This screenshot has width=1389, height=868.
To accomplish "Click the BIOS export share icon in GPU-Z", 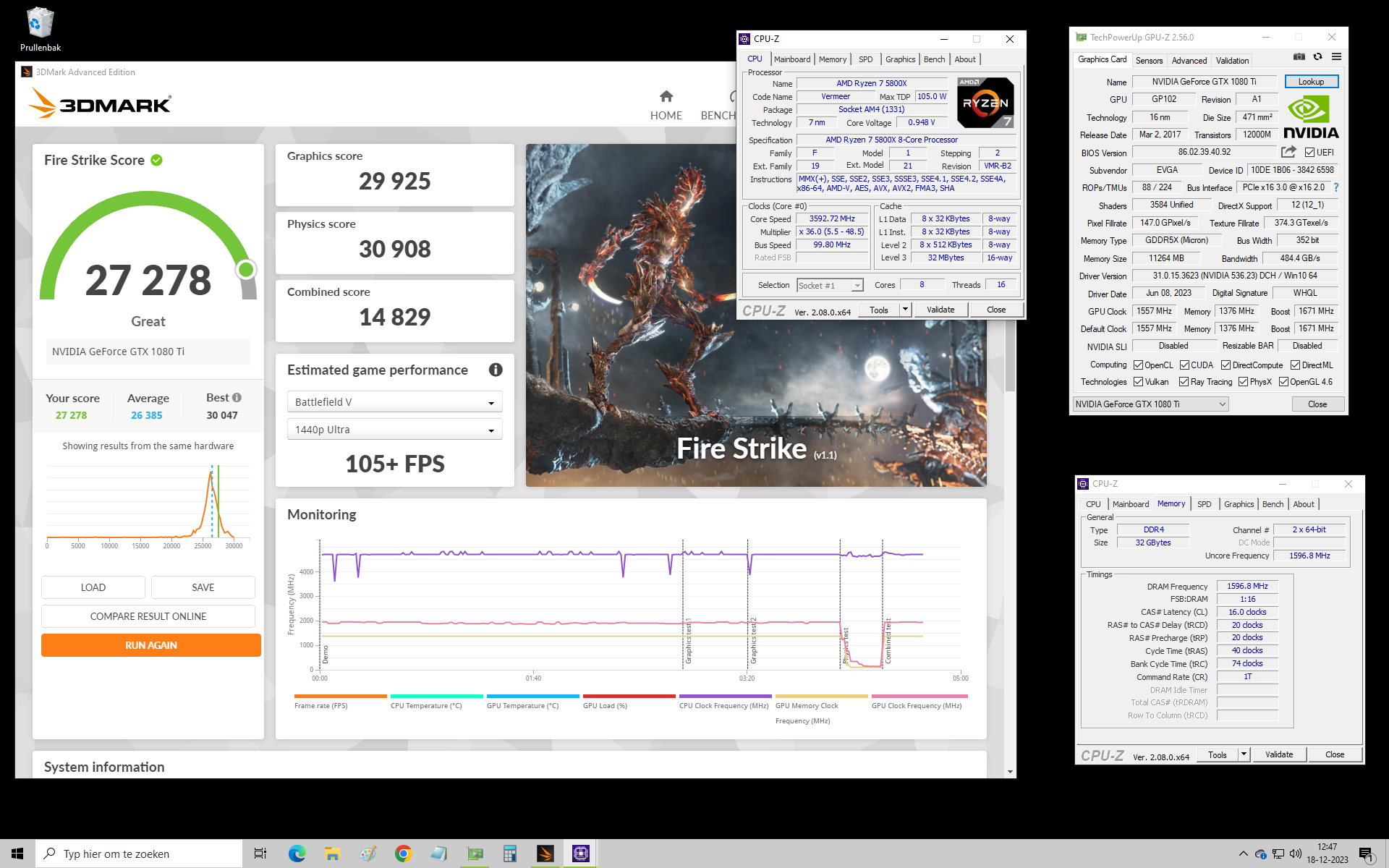I will 1288,152.
